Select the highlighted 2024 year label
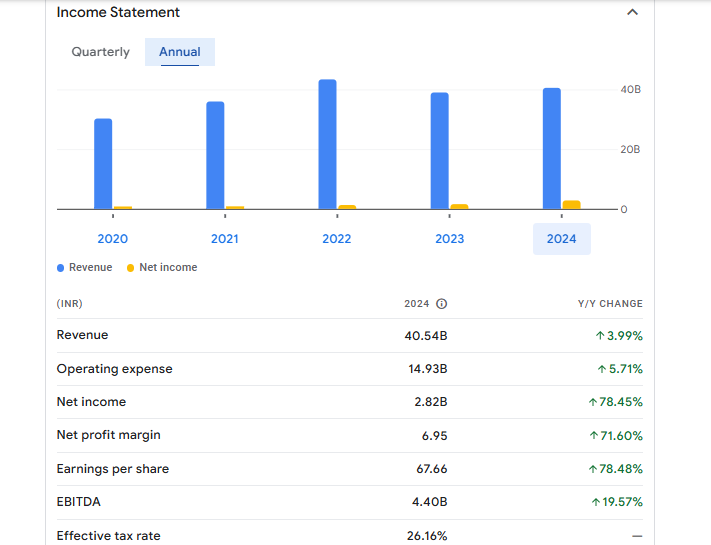711x545 pixels. (x=561, y=239)
